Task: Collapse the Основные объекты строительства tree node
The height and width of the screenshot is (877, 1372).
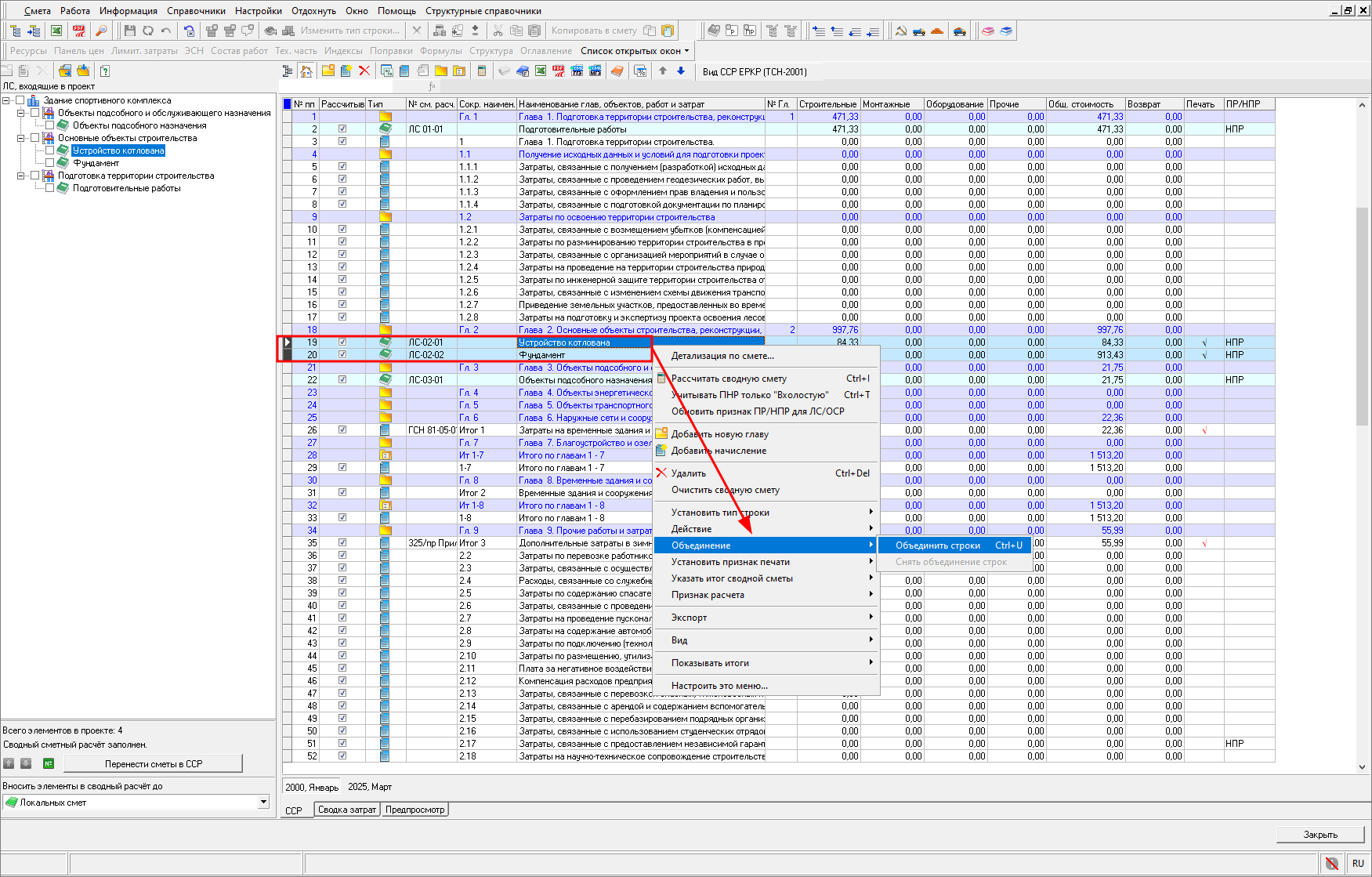Action: (21, 138)
